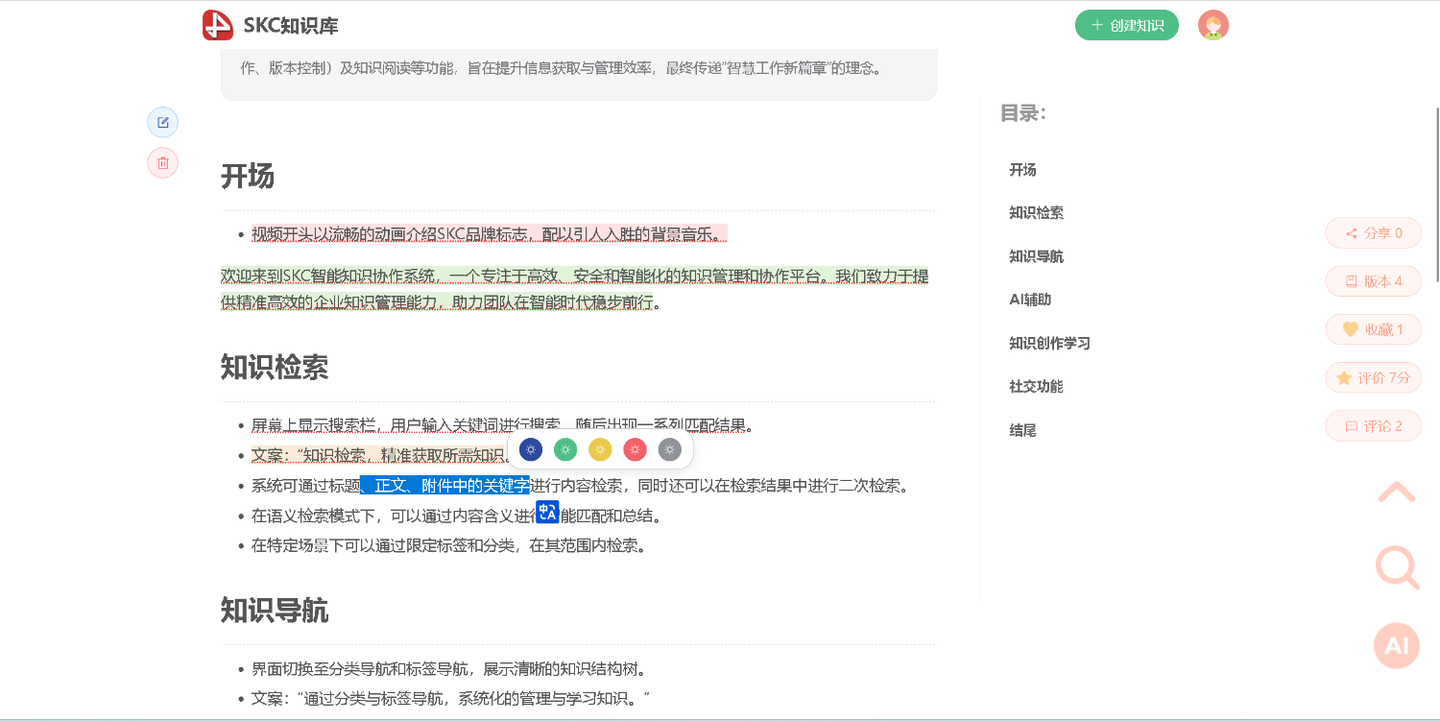Click the 知识导航 section heading in the document
The image size is (1440, 721).
pyautogui.click(x=274, y=610)
